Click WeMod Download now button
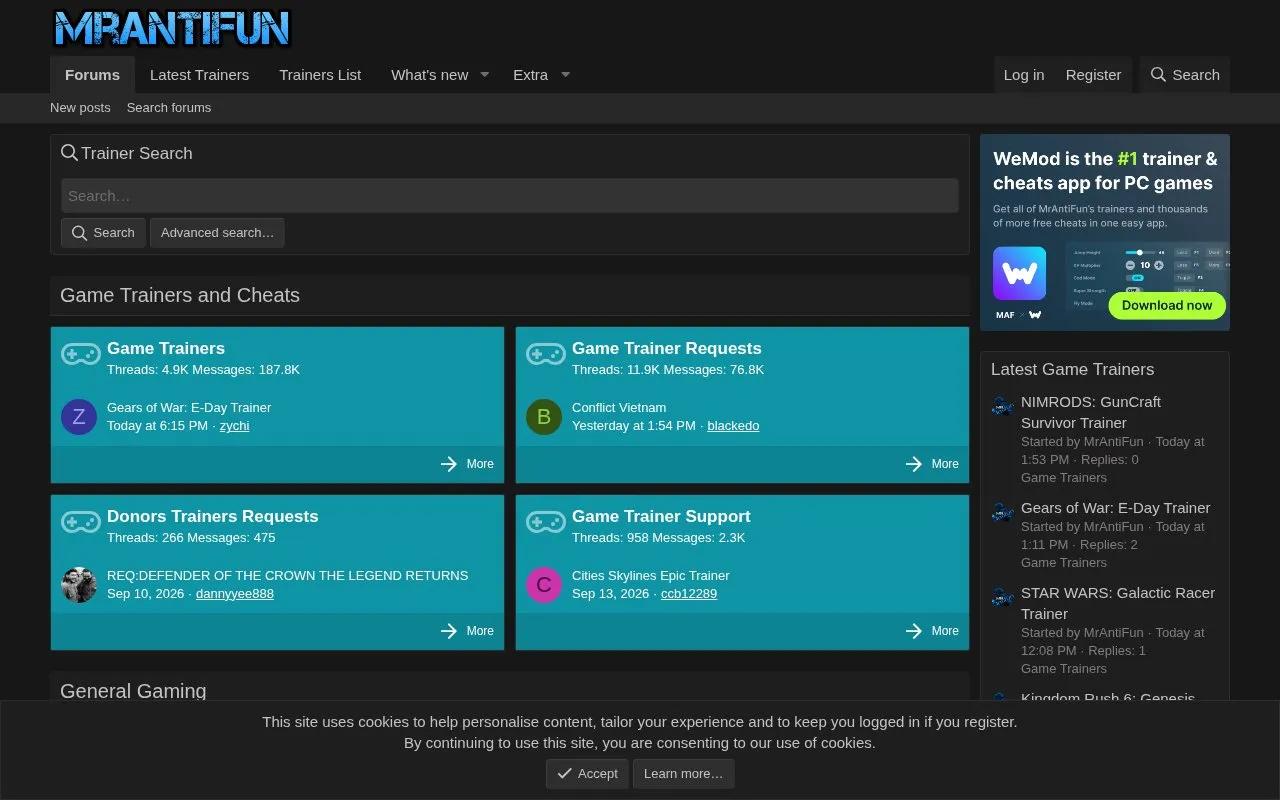The height and width of the screenshot is (800, 1280). [1167, 306]
